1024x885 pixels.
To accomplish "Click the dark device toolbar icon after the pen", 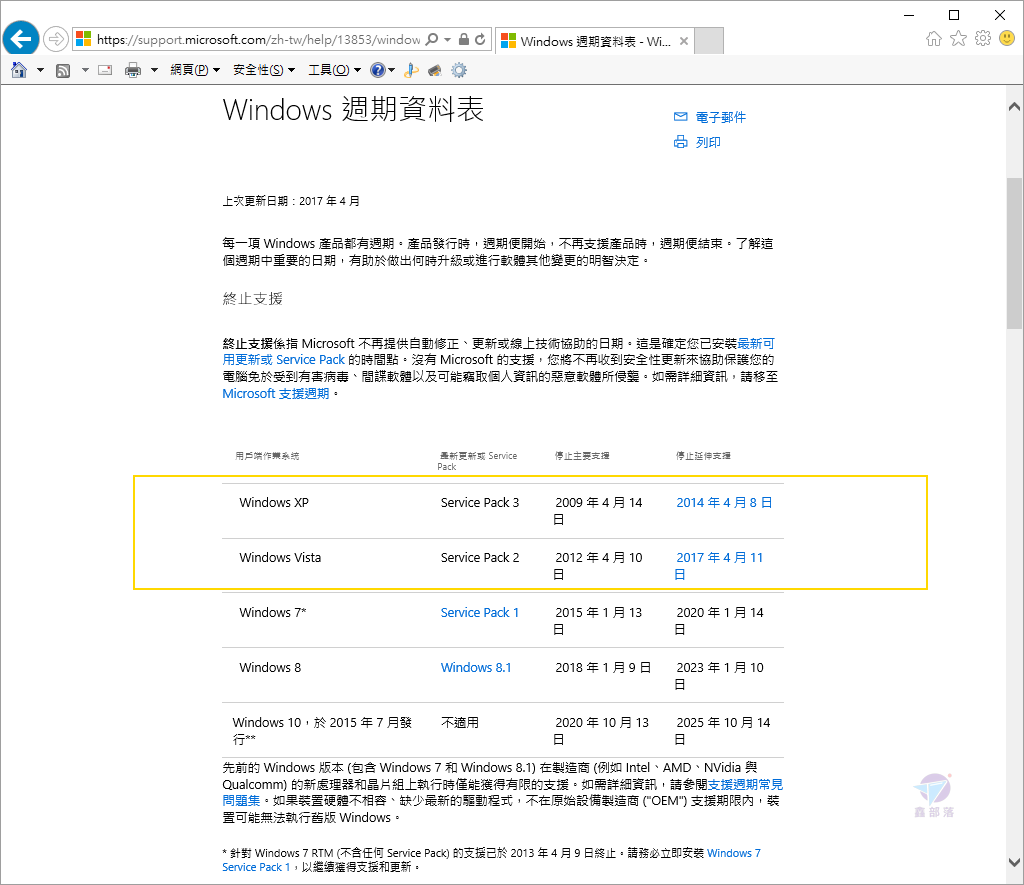I will 435,70.
